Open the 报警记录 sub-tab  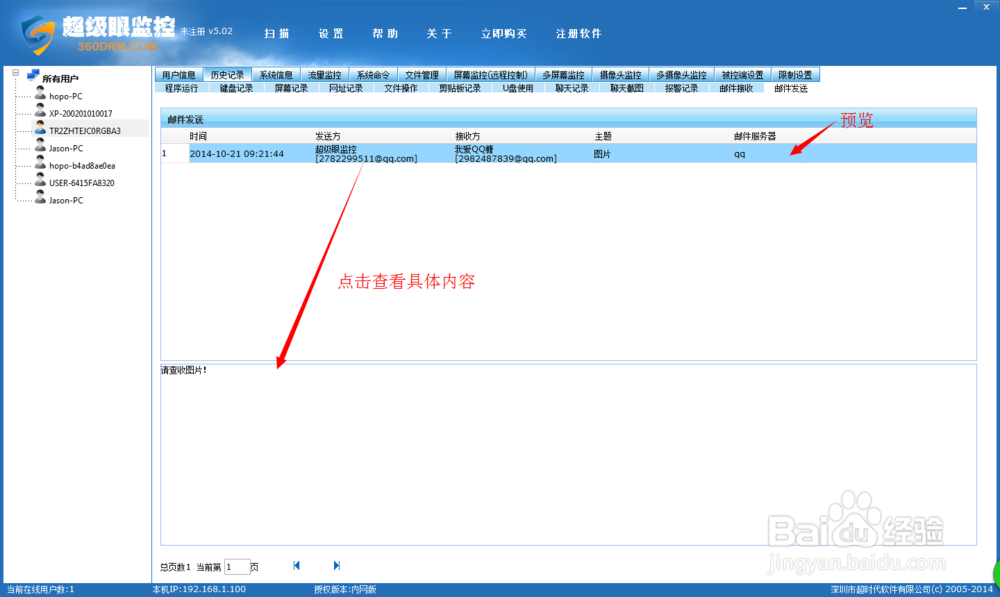681,89
